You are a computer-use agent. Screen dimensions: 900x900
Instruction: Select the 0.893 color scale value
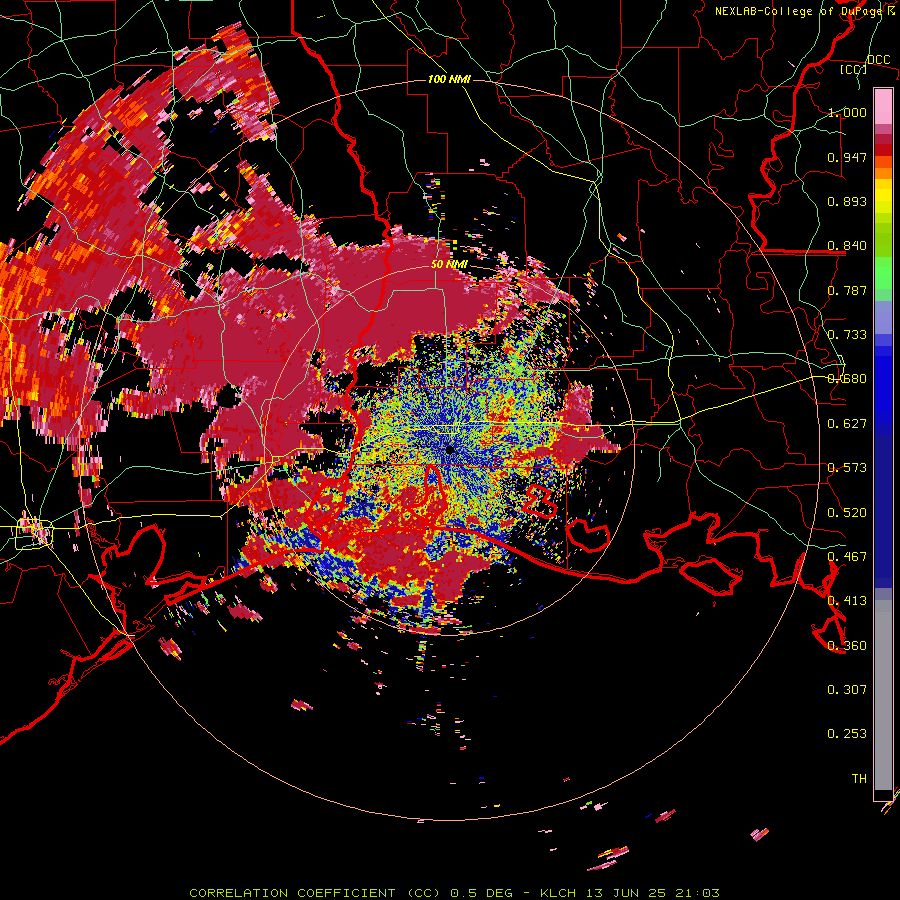point(847,201)
